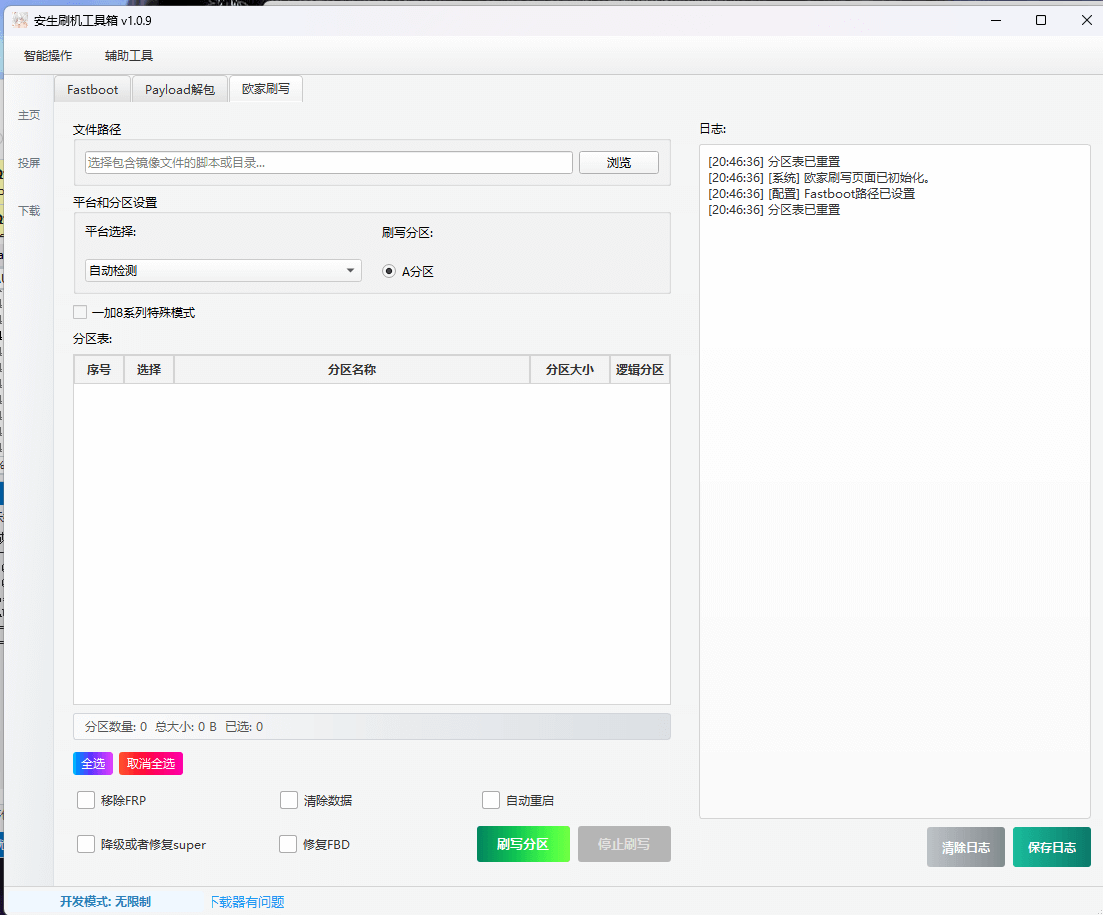Screen dimensions: 1103x915
Task: Click the 保存日志 button to save logs
Action: (x=1051, y=847)
